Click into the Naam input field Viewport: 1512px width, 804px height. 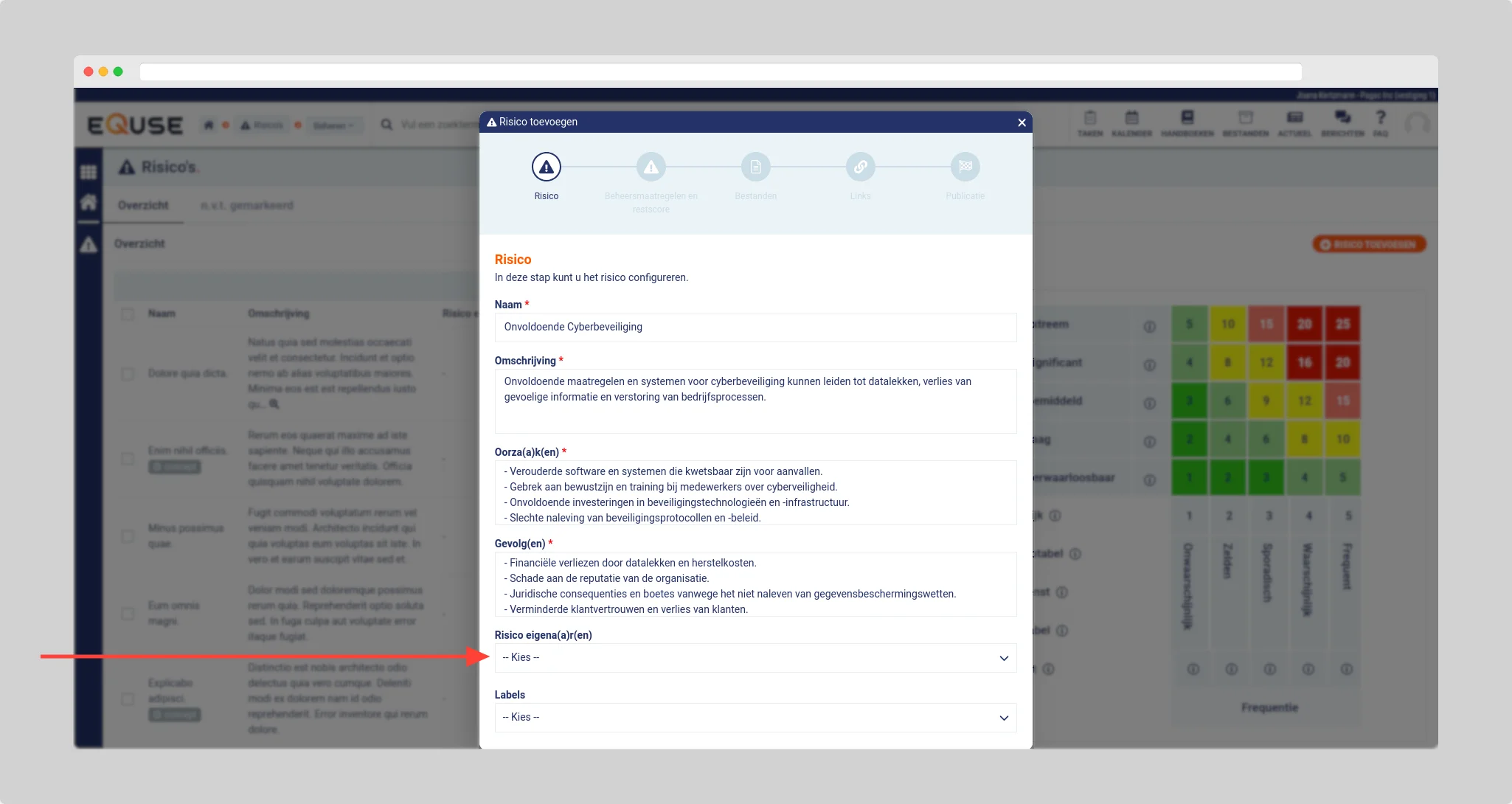coord(755,328)
